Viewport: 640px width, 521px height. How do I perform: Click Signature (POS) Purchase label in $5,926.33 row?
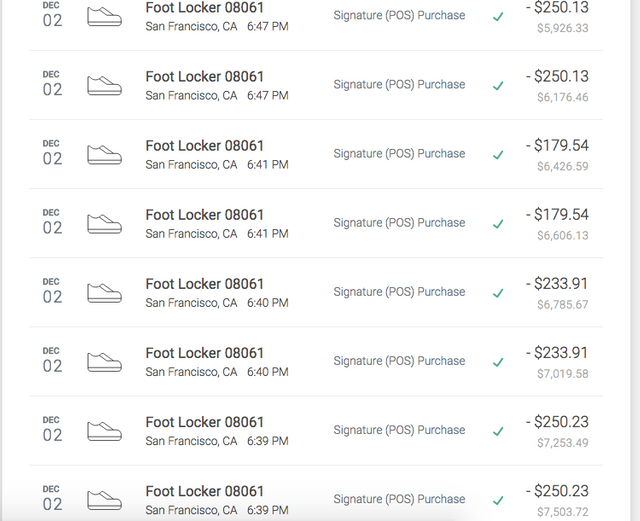399,16
